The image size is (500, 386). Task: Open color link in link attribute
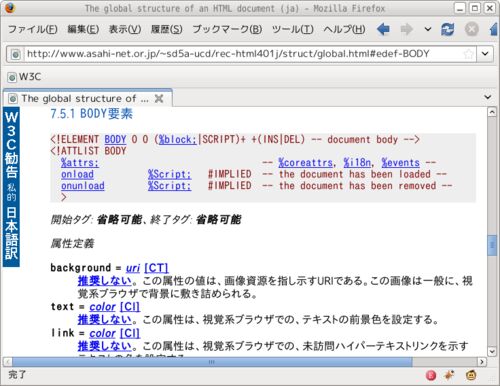(x=102, y=333)
